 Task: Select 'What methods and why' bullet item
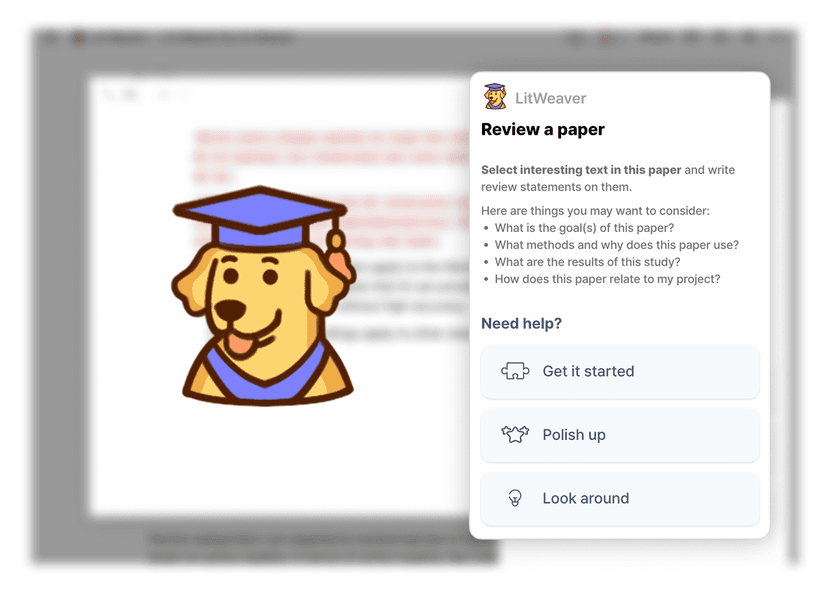click(617, 245)
